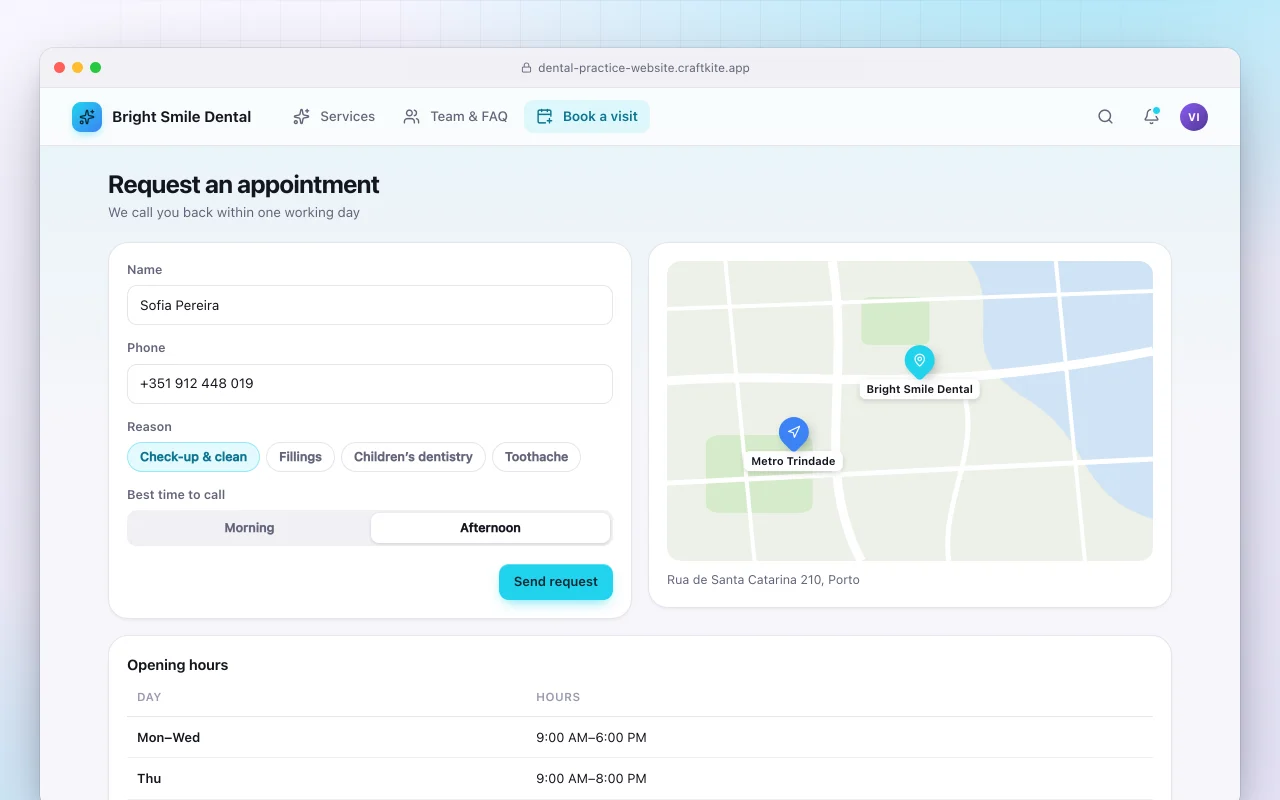This screenshot has height=800, width=1280.
Task: Click the 9:00 AM–8:00 PM hours cell
Action: click(591, 779)
